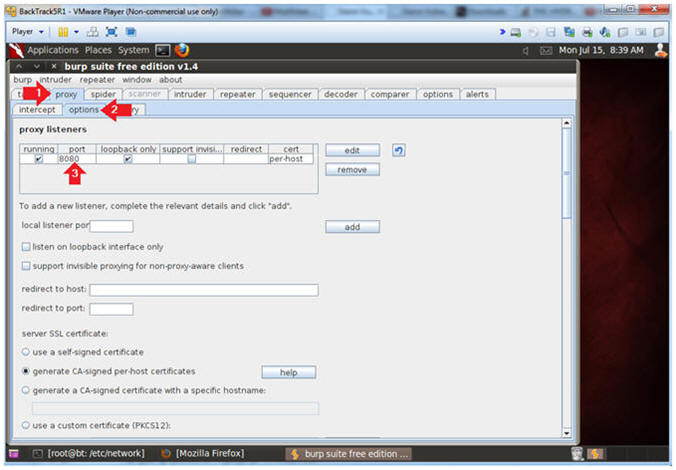
Task: Click the printer device icon in VMware toolbar
Action: pyautogui.click(x=587, y=32)
